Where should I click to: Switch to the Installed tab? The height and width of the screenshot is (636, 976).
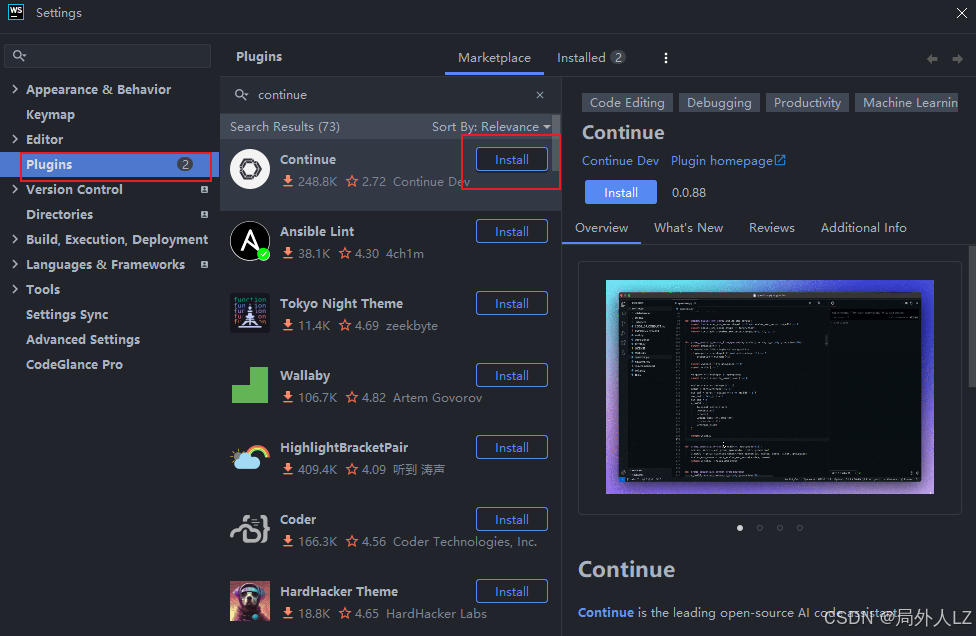590,58
